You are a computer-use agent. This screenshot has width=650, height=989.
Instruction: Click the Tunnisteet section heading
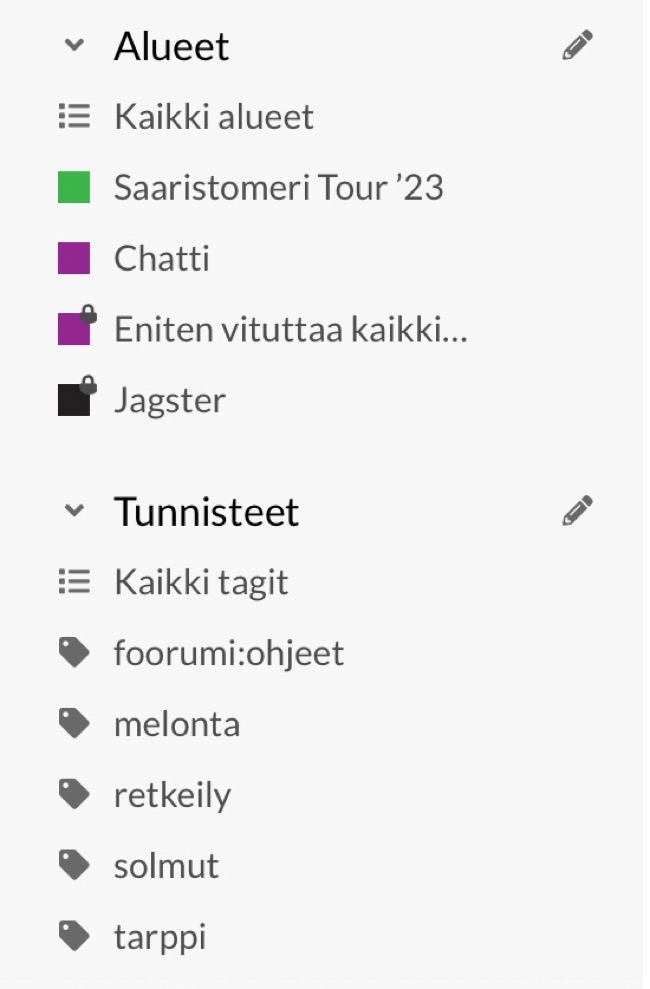pos(206,511)
